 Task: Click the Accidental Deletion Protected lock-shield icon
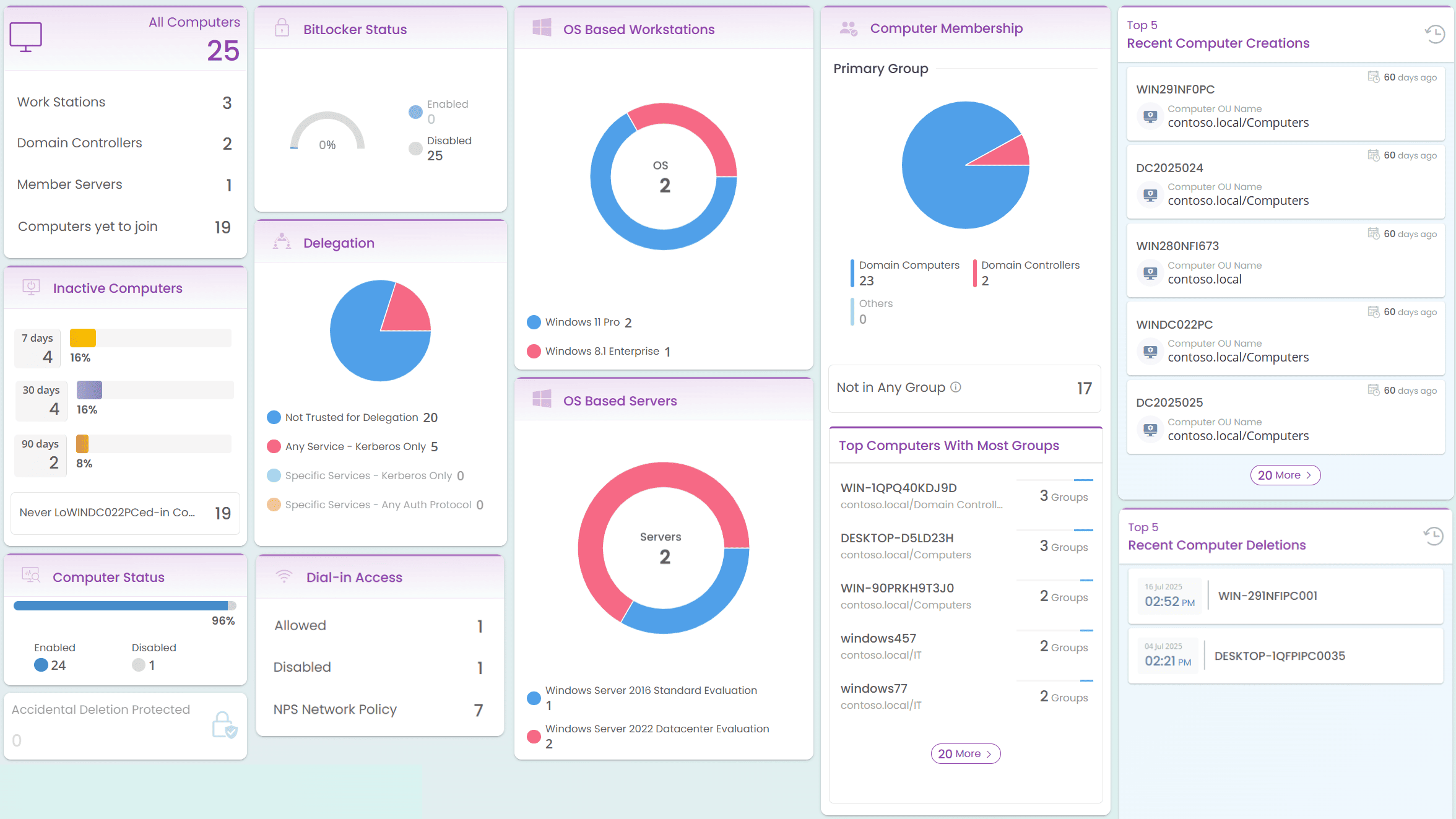(224, 725)
